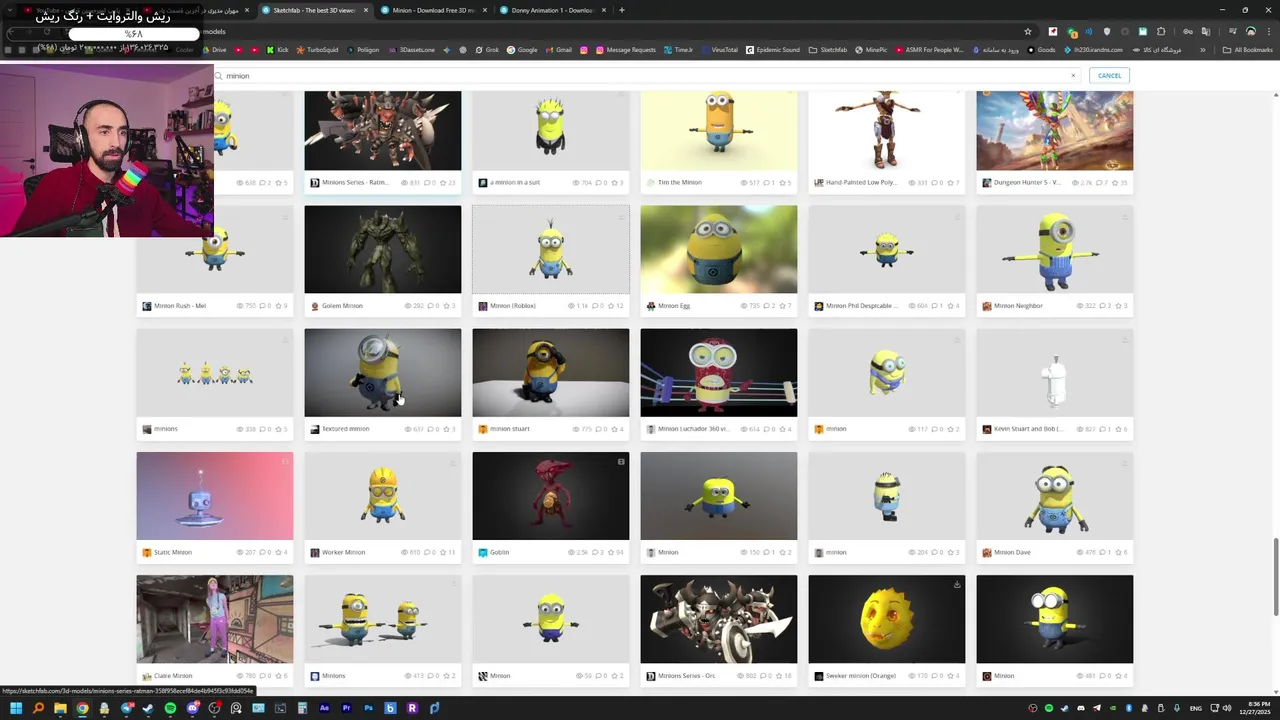Image resolution: width=1280 pixels, height=720 pixels.
Task: Open the Poliigon bookmark
Action: tap(361, 50)
